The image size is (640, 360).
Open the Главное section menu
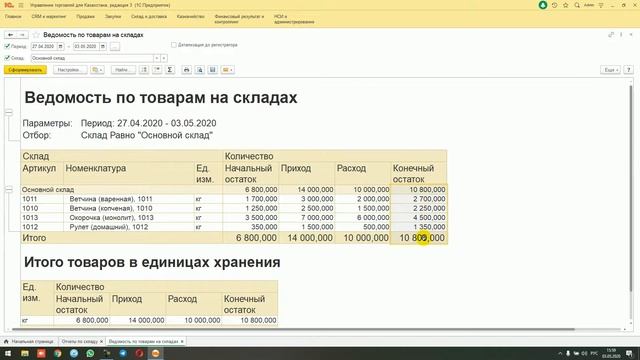pyautogui.click(x=13, y=17)
